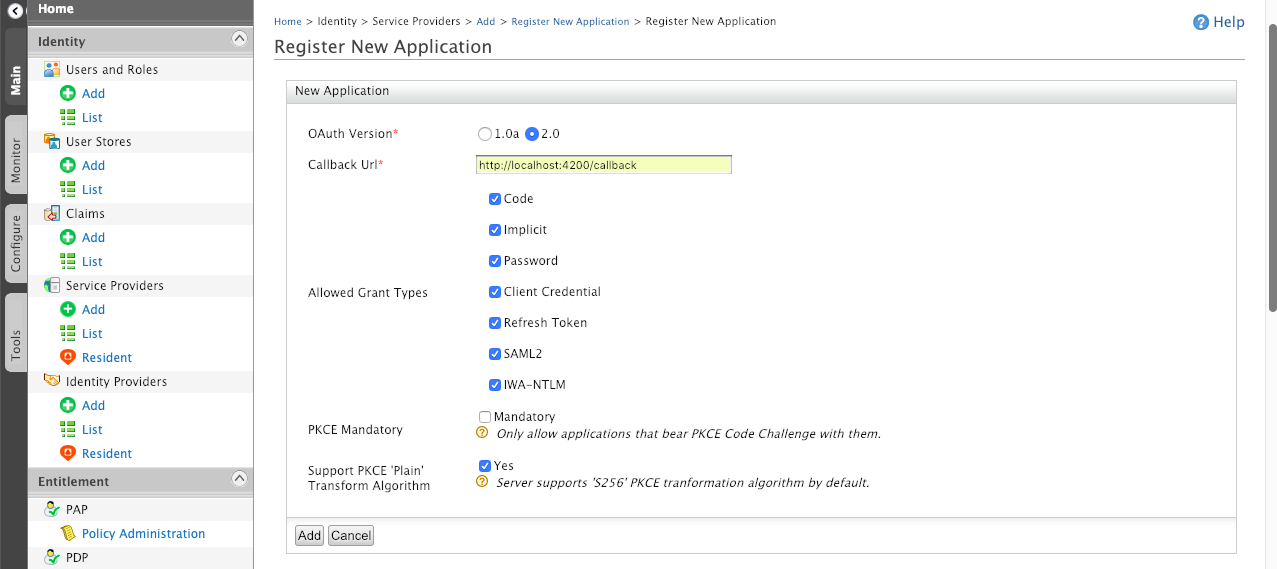Open the Configure side tab
The height and width of the screenshot is (569, 1277).
tap(15, 243)
